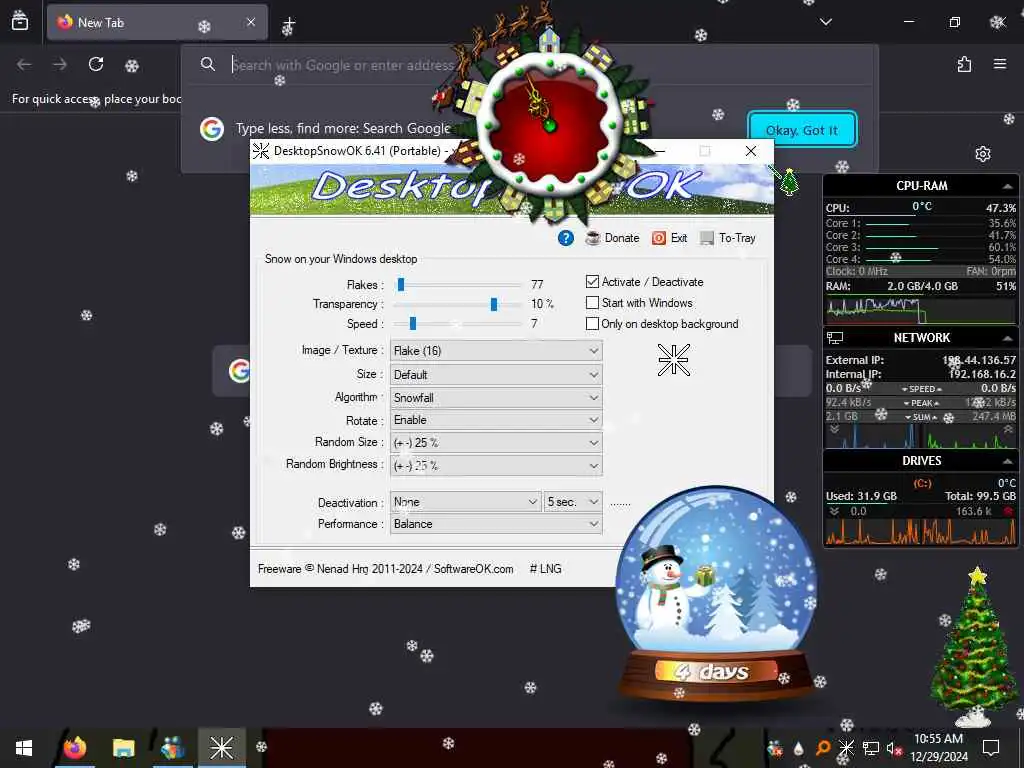Click the Windows Start button
This screenshot has height=768, width=1024.
(24, 748)
